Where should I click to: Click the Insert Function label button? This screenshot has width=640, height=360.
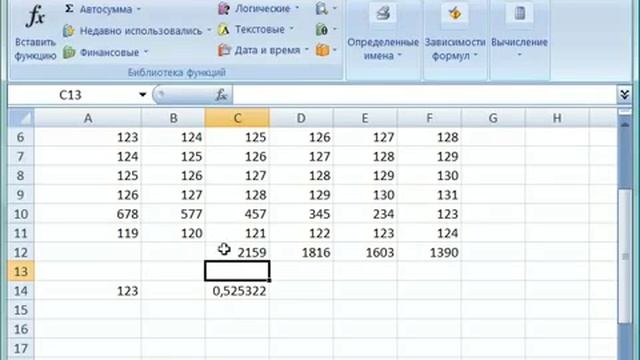coord(35,49)
